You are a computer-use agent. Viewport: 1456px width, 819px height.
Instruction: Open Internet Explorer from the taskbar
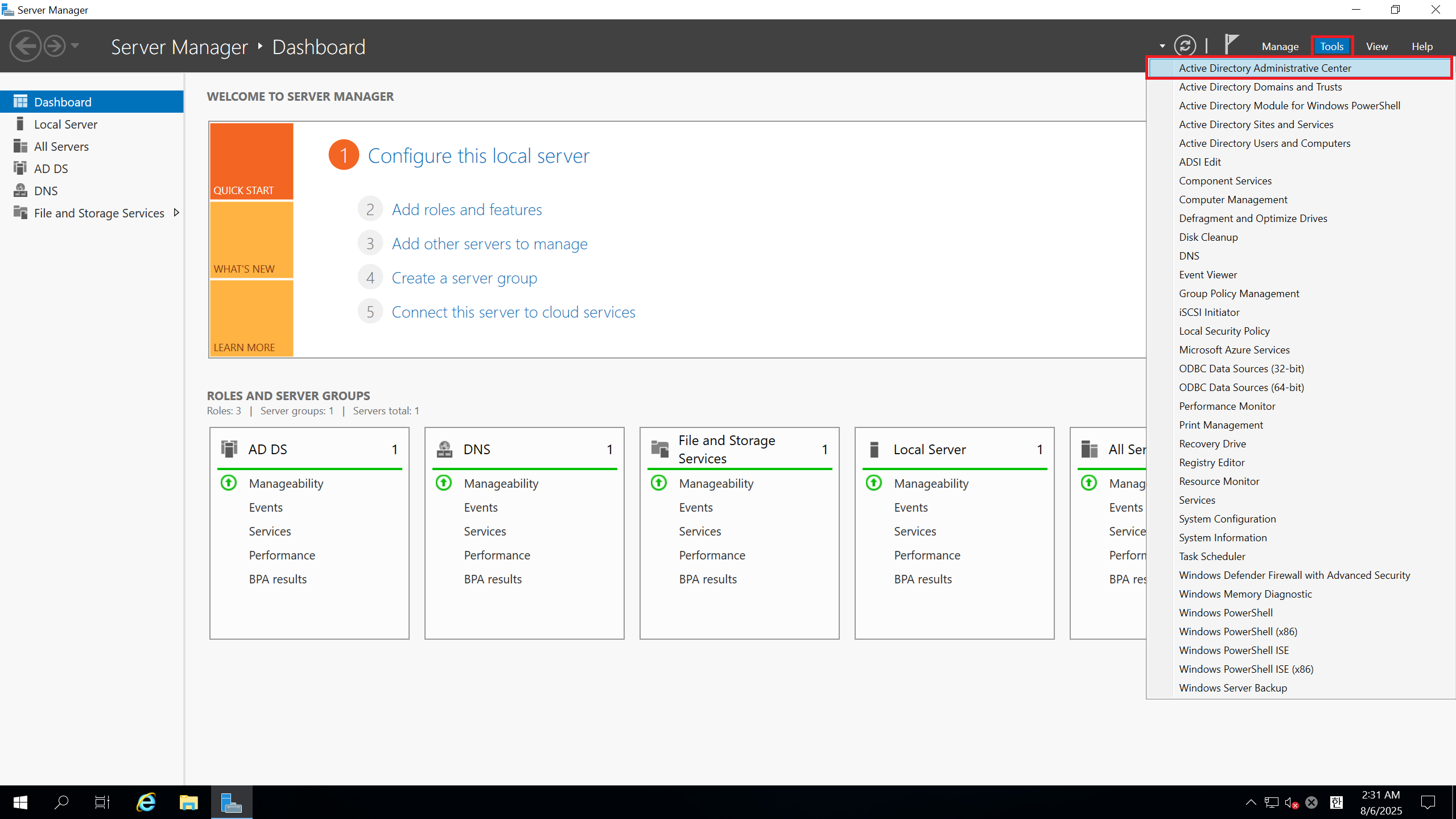[x=146, y=802]
